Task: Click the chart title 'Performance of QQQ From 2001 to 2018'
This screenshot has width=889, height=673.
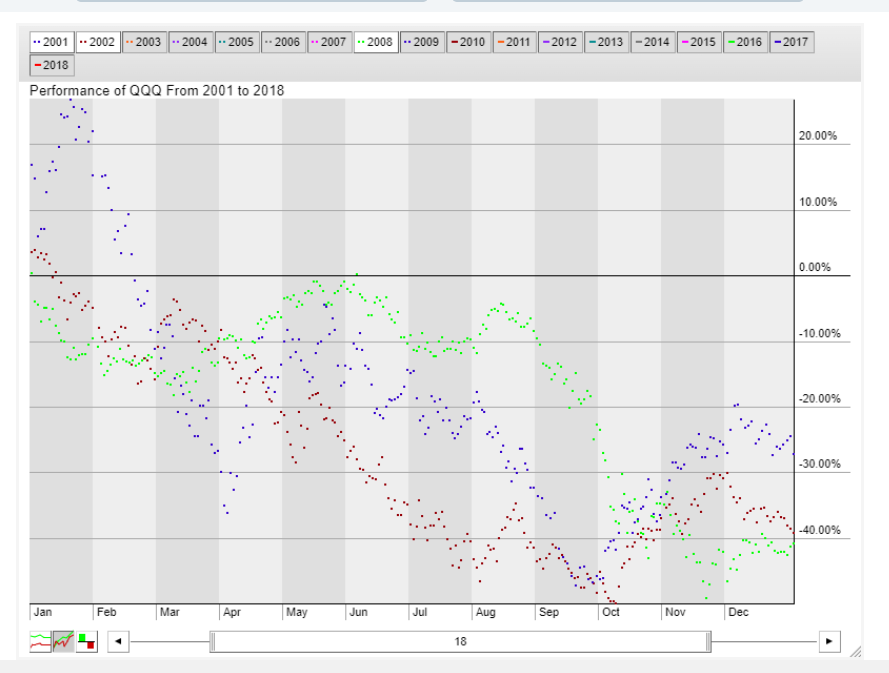Action: 157,91
